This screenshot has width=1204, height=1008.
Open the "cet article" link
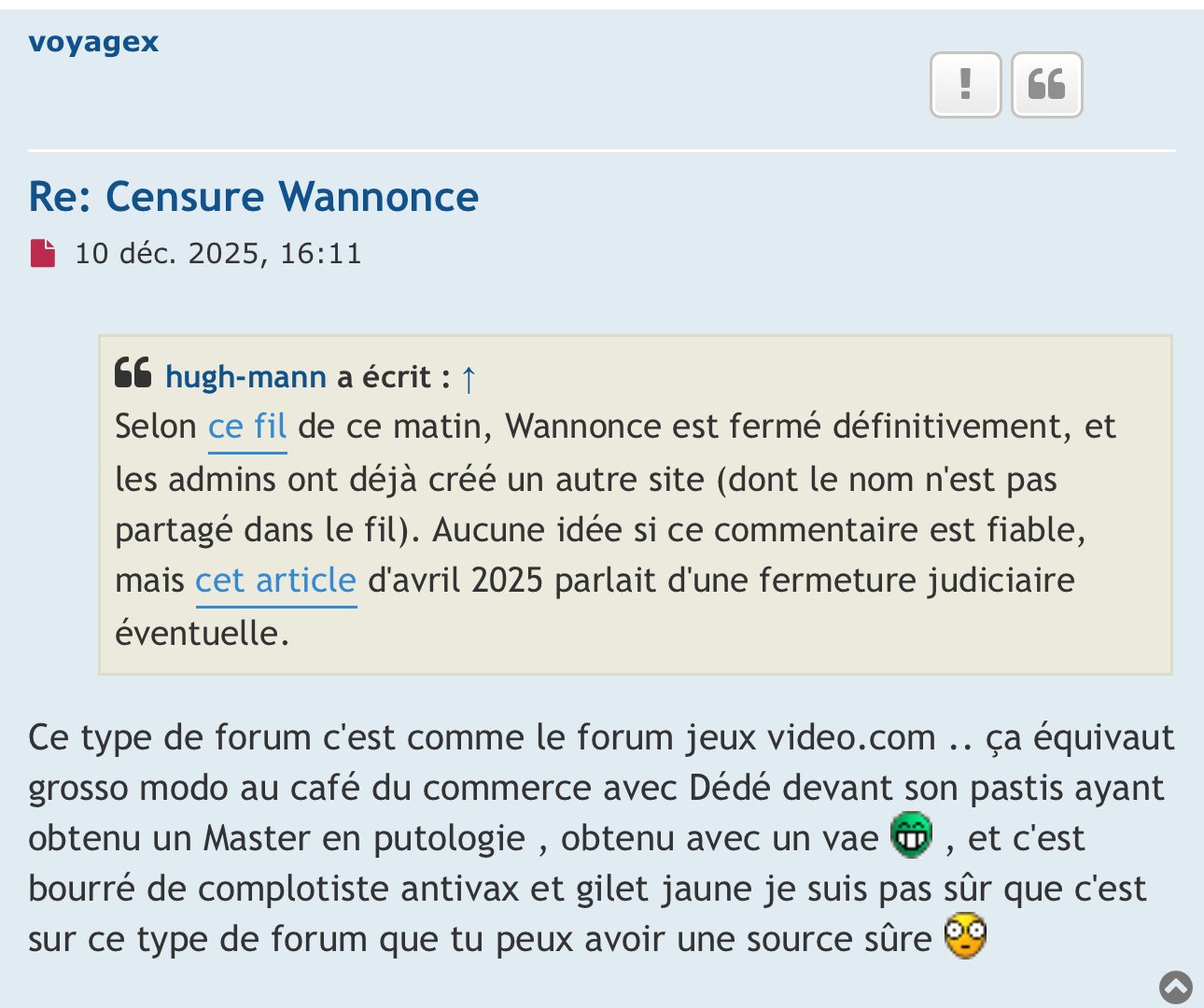pos(275,581)
